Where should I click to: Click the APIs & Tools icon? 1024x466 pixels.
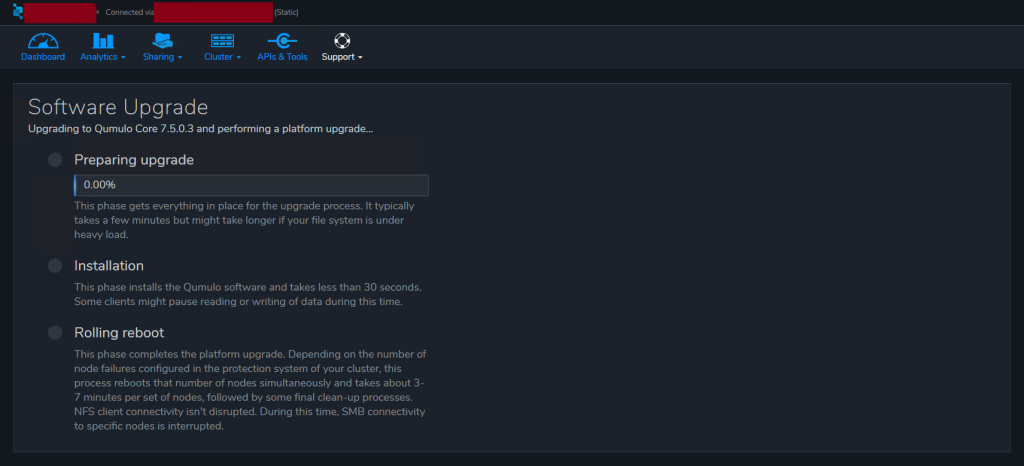click(282, 41)
